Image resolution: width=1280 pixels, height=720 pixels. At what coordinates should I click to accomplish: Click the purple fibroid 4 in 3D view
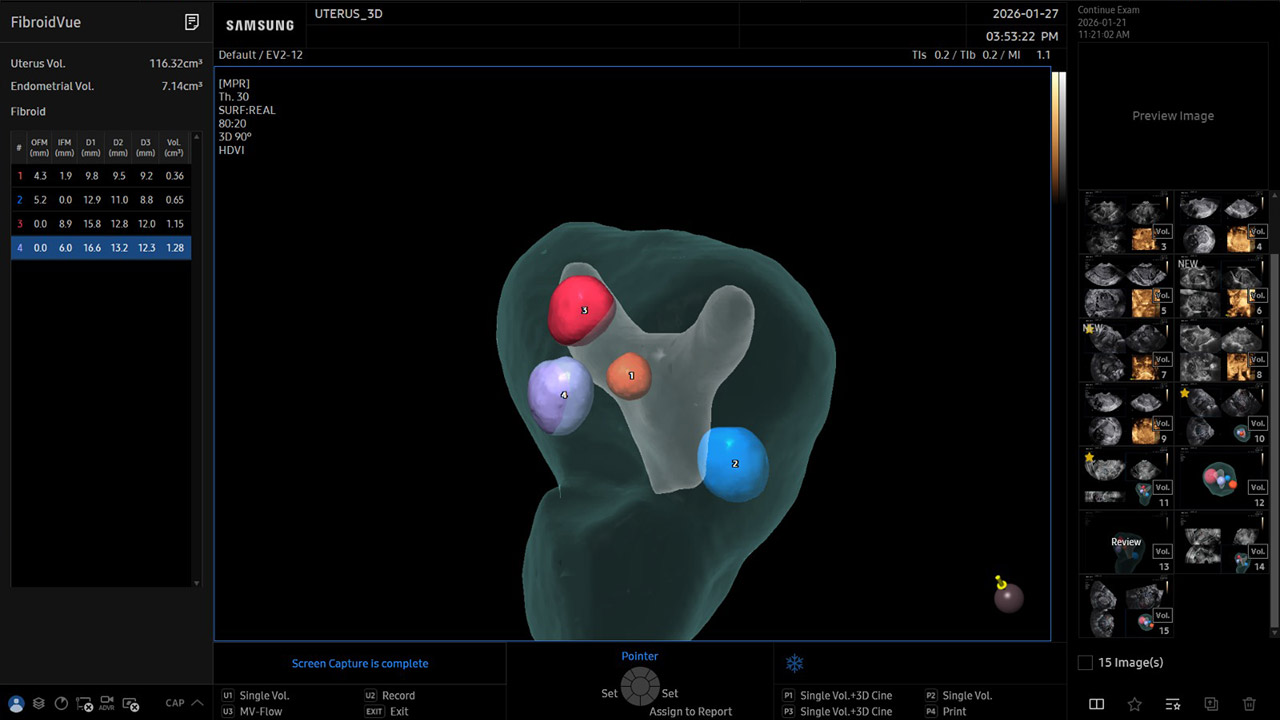click(x=560, y=395)
